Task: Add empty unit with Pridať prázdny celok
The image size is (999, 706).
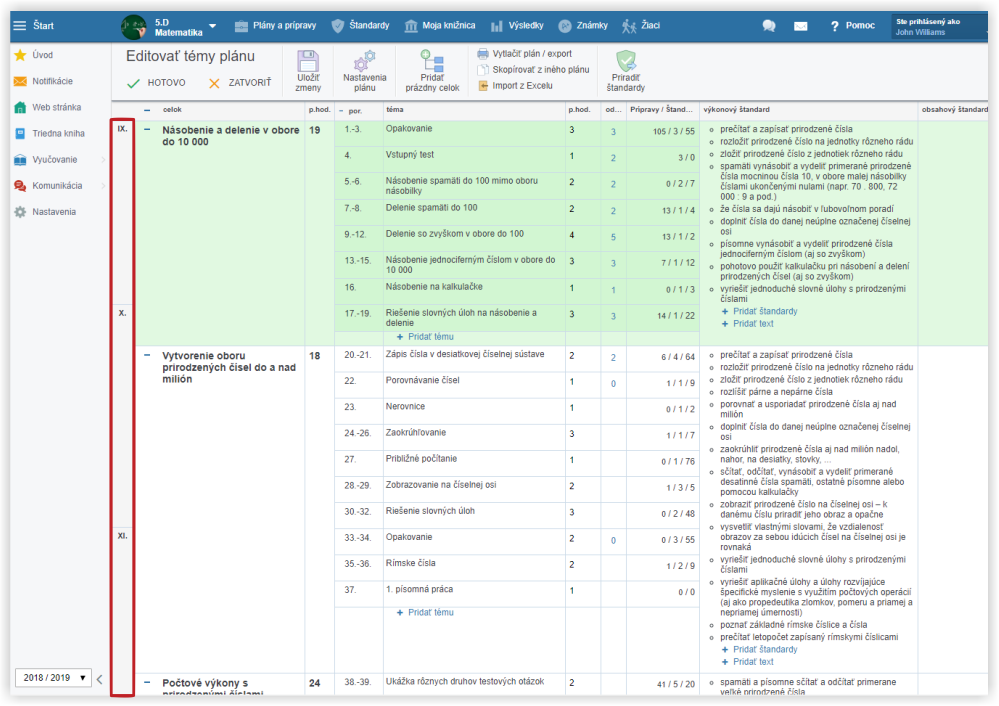Action: pos(432,71)
